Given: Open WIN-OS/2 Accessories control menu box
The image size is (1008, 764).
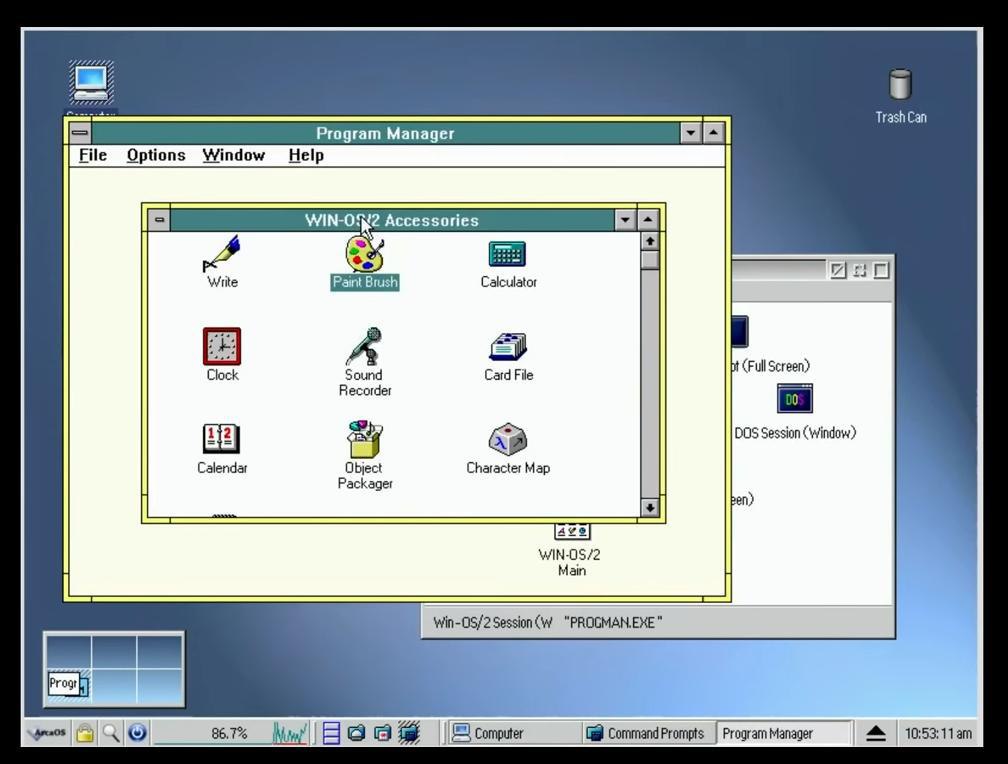Looking at the screenshot, I should pyautogui.click(x=159, y=220).
